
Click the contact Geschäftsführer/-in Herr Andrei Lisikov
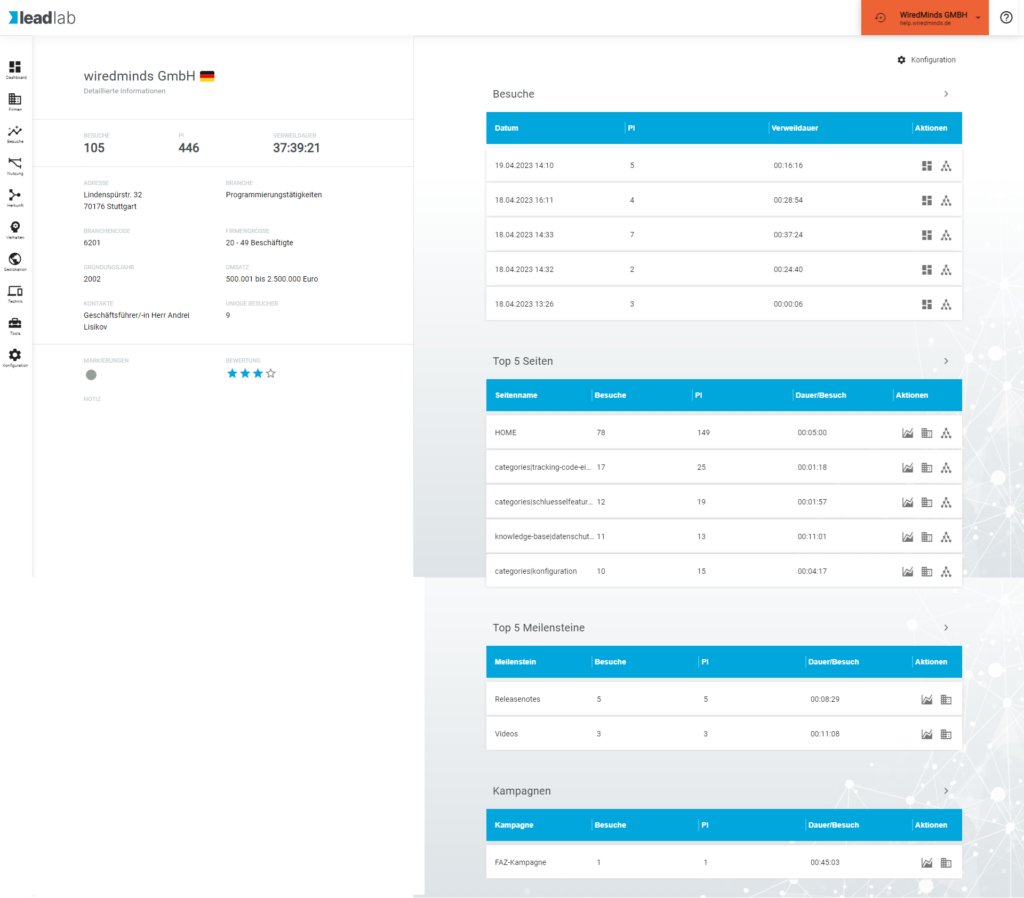pyautogui.click(x=136, y=321)
